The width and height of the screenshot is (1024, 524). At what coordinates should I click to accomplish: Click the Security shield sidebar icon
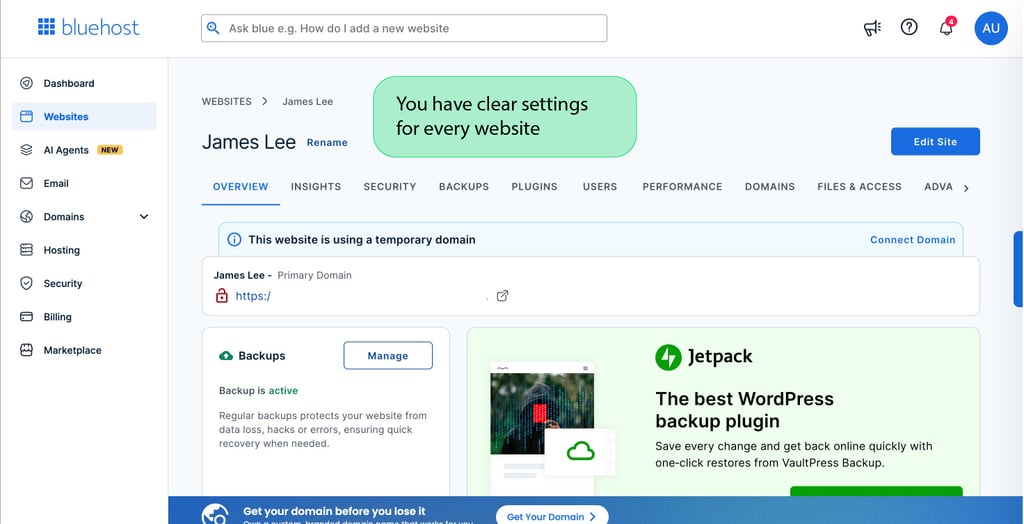pyautogui.click(x=26, y=283)
